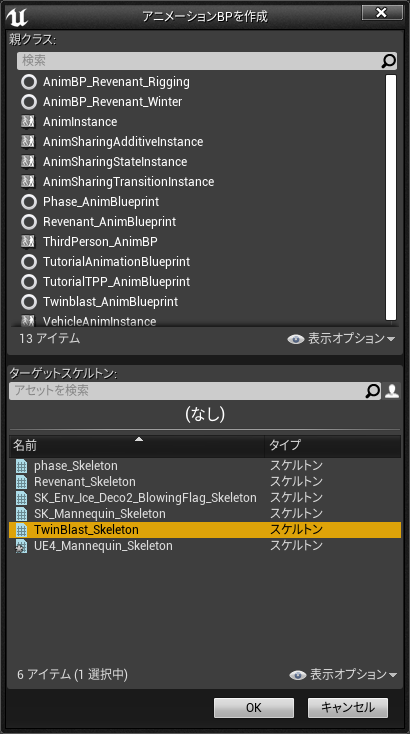Viewport: 410px width, 734px height.
Task: Open the parent class 表示オプション dropdown
Action: pos(342,338)
